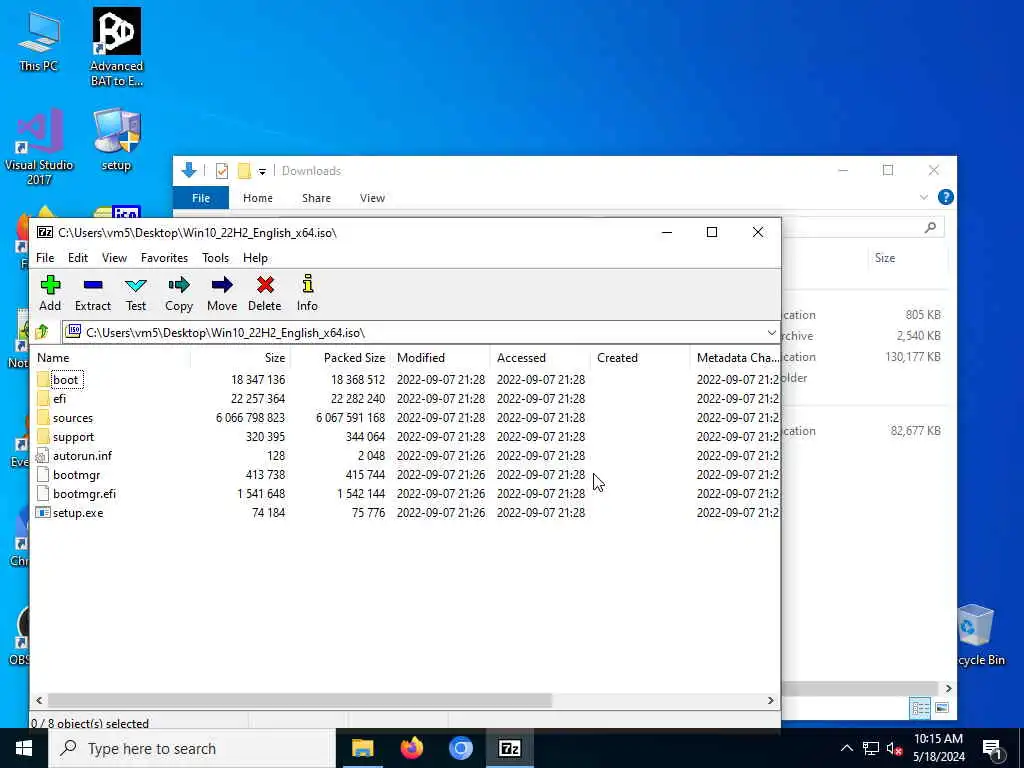Click the red Delete icon
The image size is (1024, 768).
[x=264, y=285]
